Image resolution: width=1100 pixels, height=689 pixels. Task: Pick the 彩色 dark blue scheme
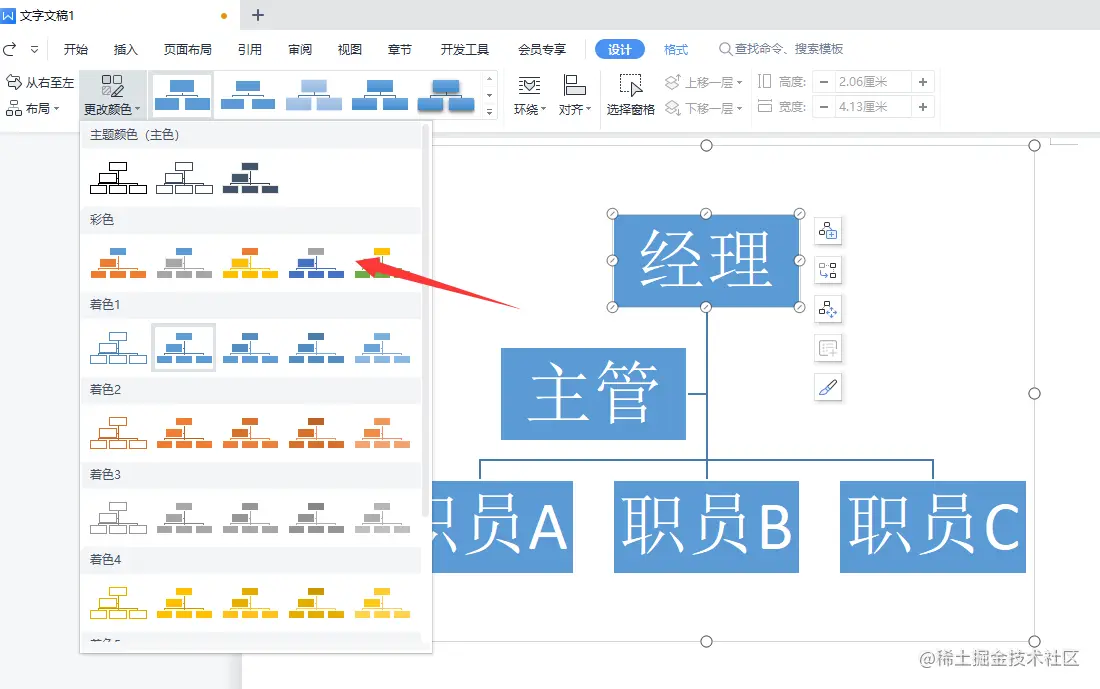[x=316, y=262]
